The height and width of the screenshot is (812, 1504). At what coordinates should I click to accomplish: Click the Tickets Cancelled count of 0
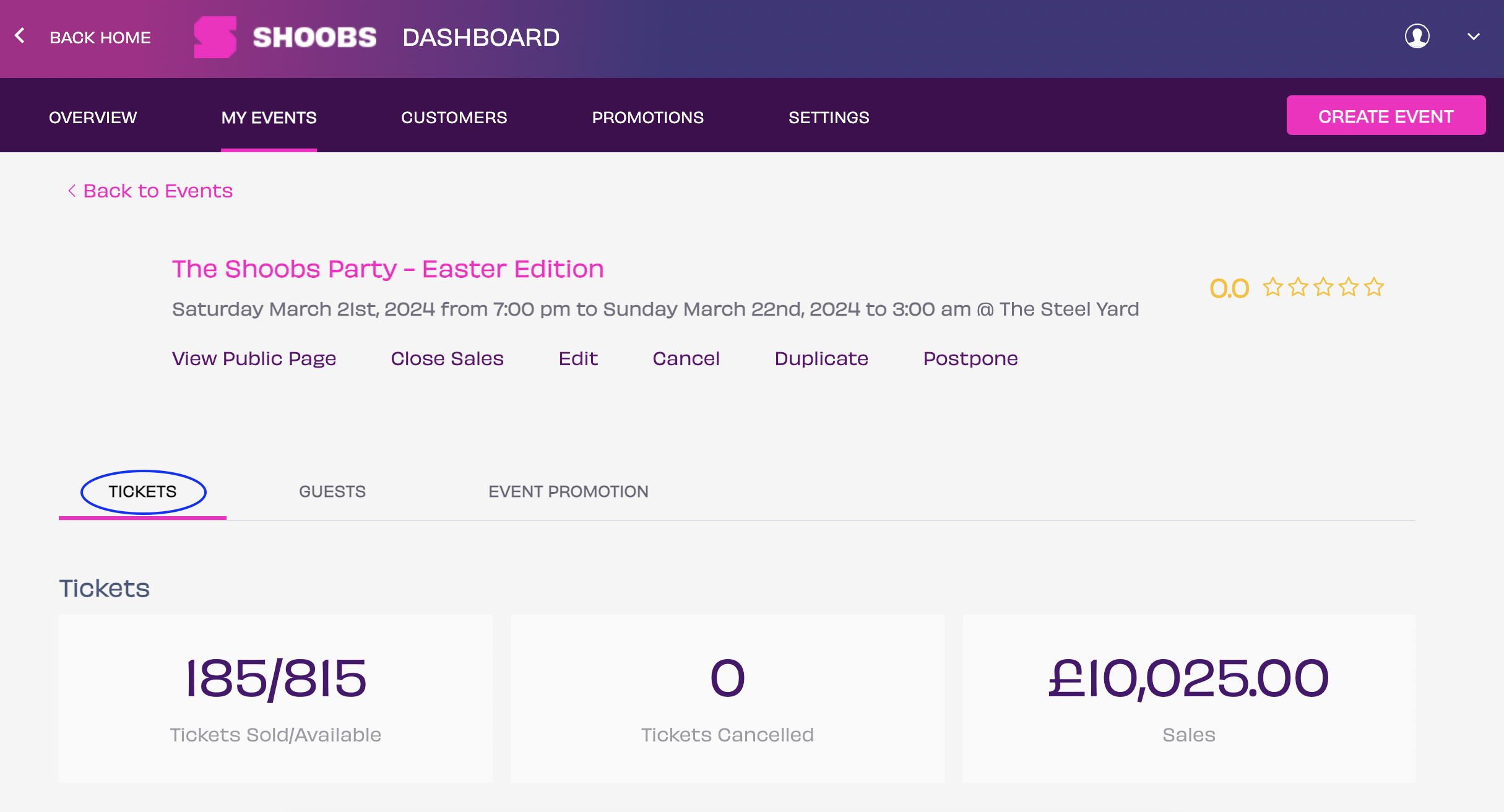727,678
